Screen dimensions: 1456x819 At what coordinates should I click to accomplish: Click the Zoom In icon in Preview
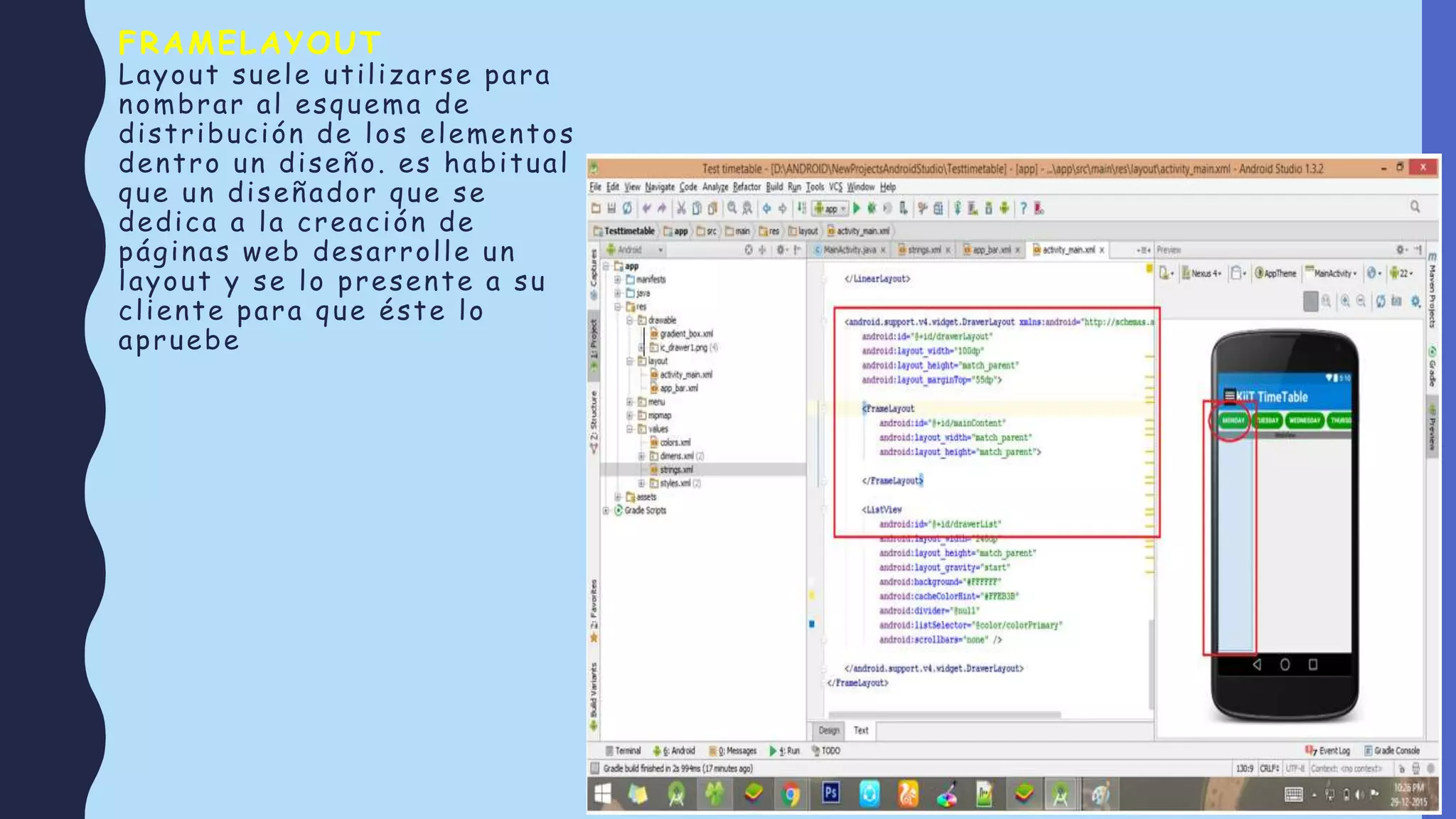(x=1345, y=301)
